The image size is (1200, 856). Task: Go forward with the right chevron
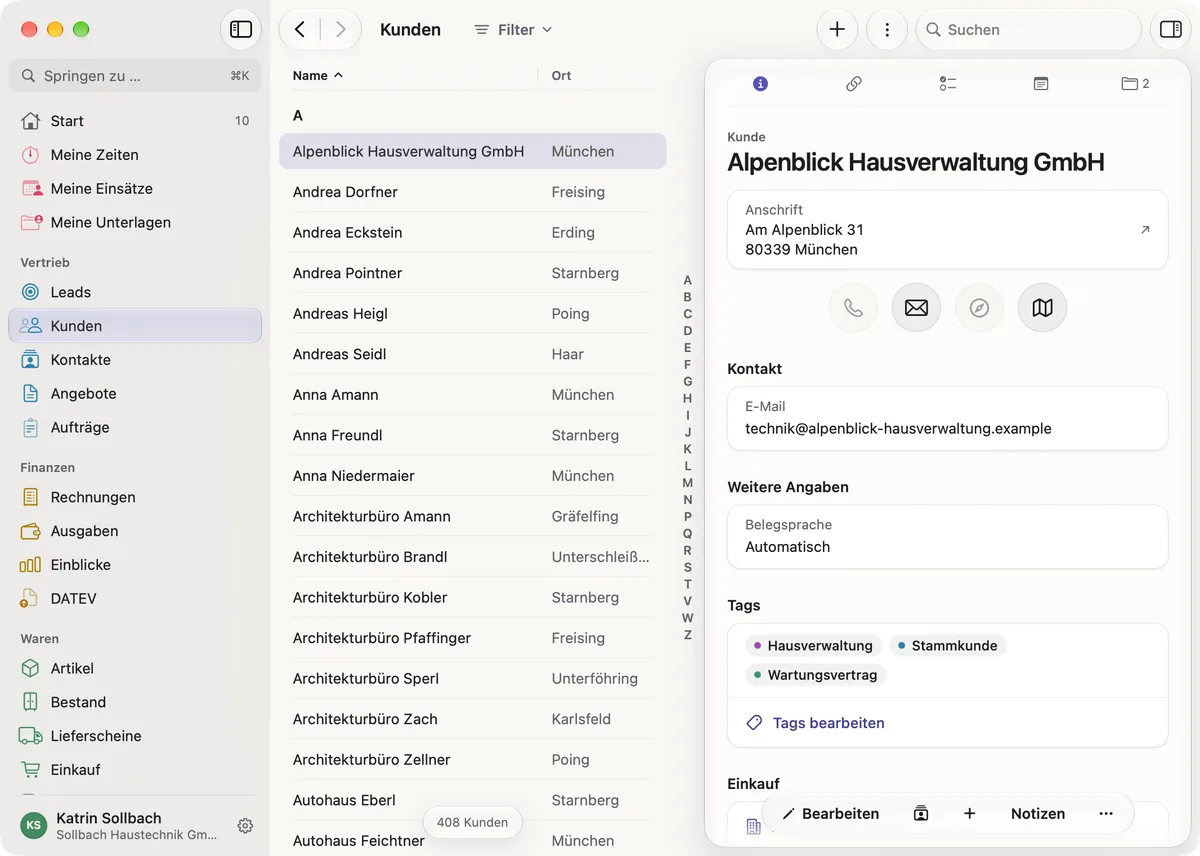(341, 30)
